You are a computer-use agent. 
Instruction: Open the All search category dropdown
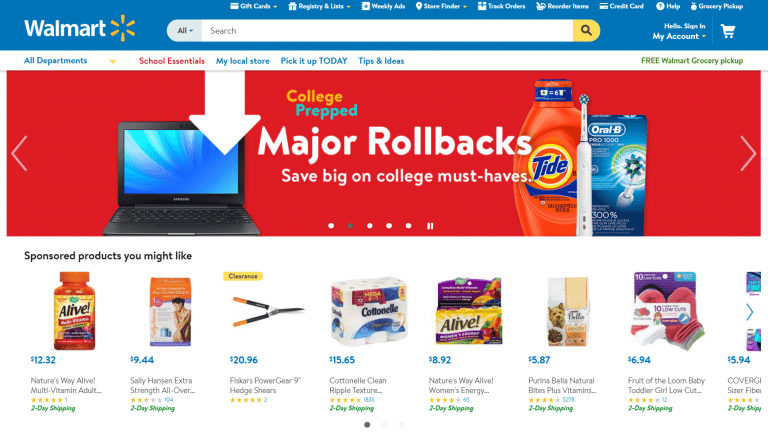[x=185, y=30]
